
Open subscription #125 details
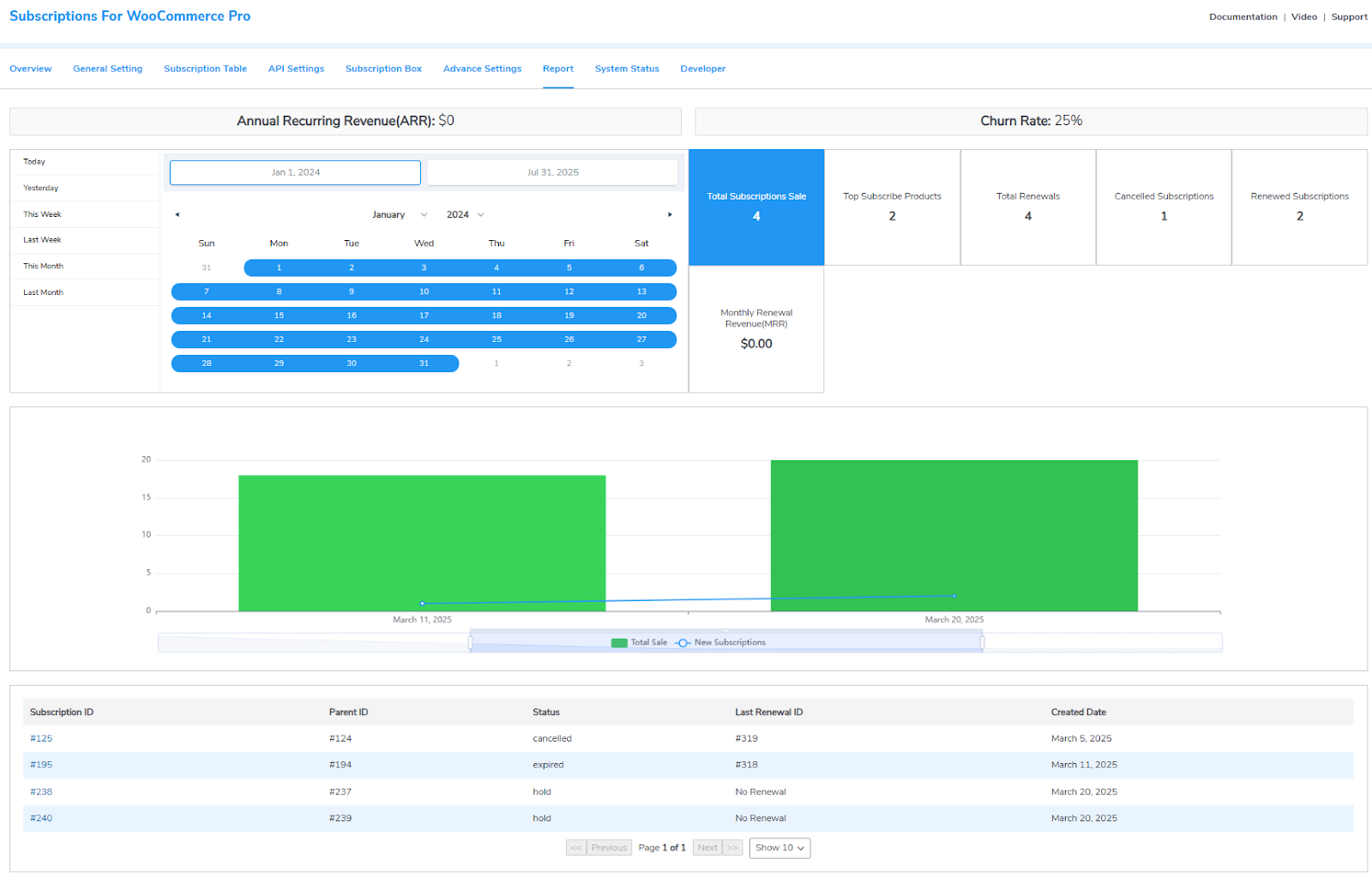point(40,738)
